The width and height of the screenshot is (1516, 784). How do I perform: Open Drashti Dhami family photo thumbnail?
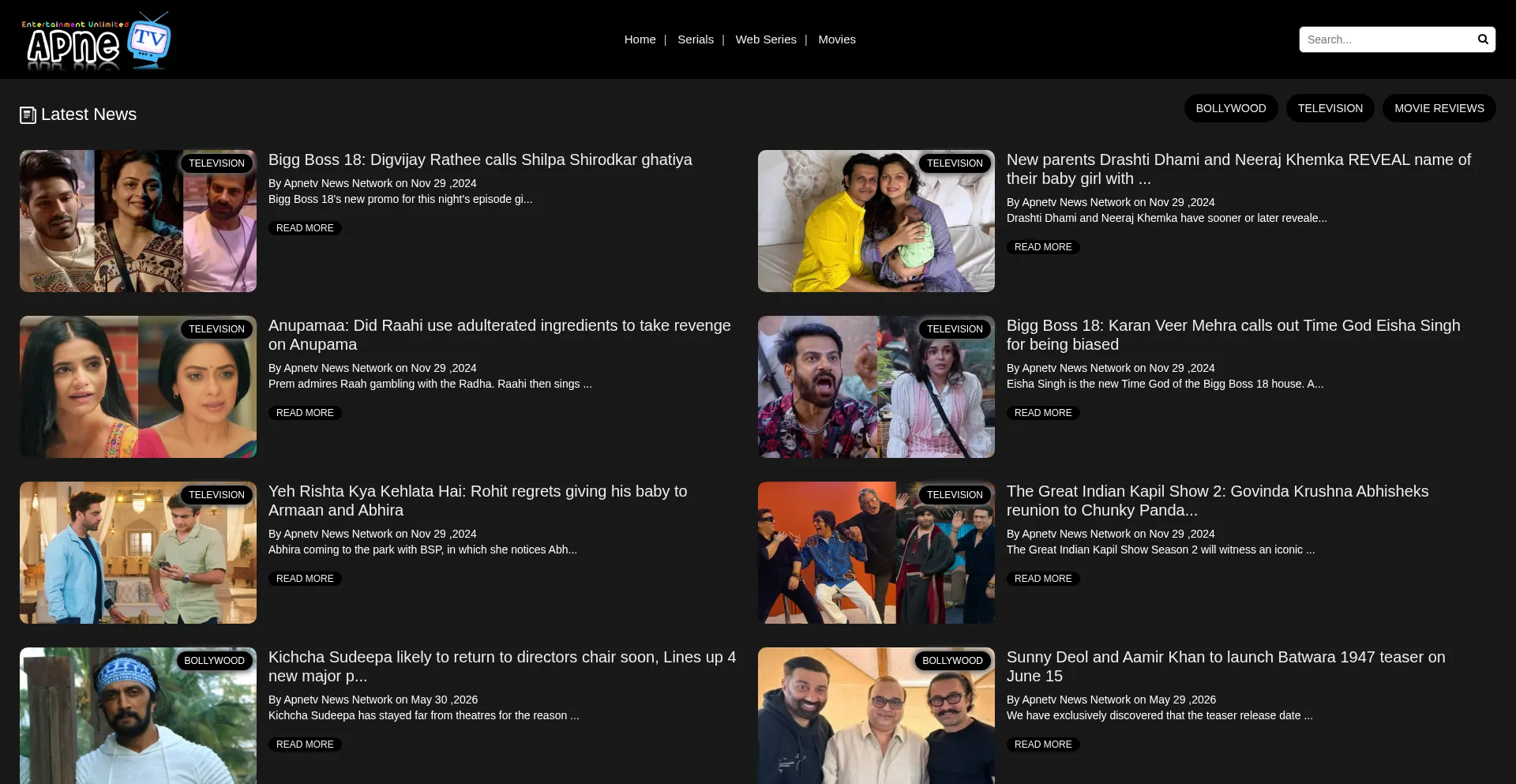tap(876, 221)
